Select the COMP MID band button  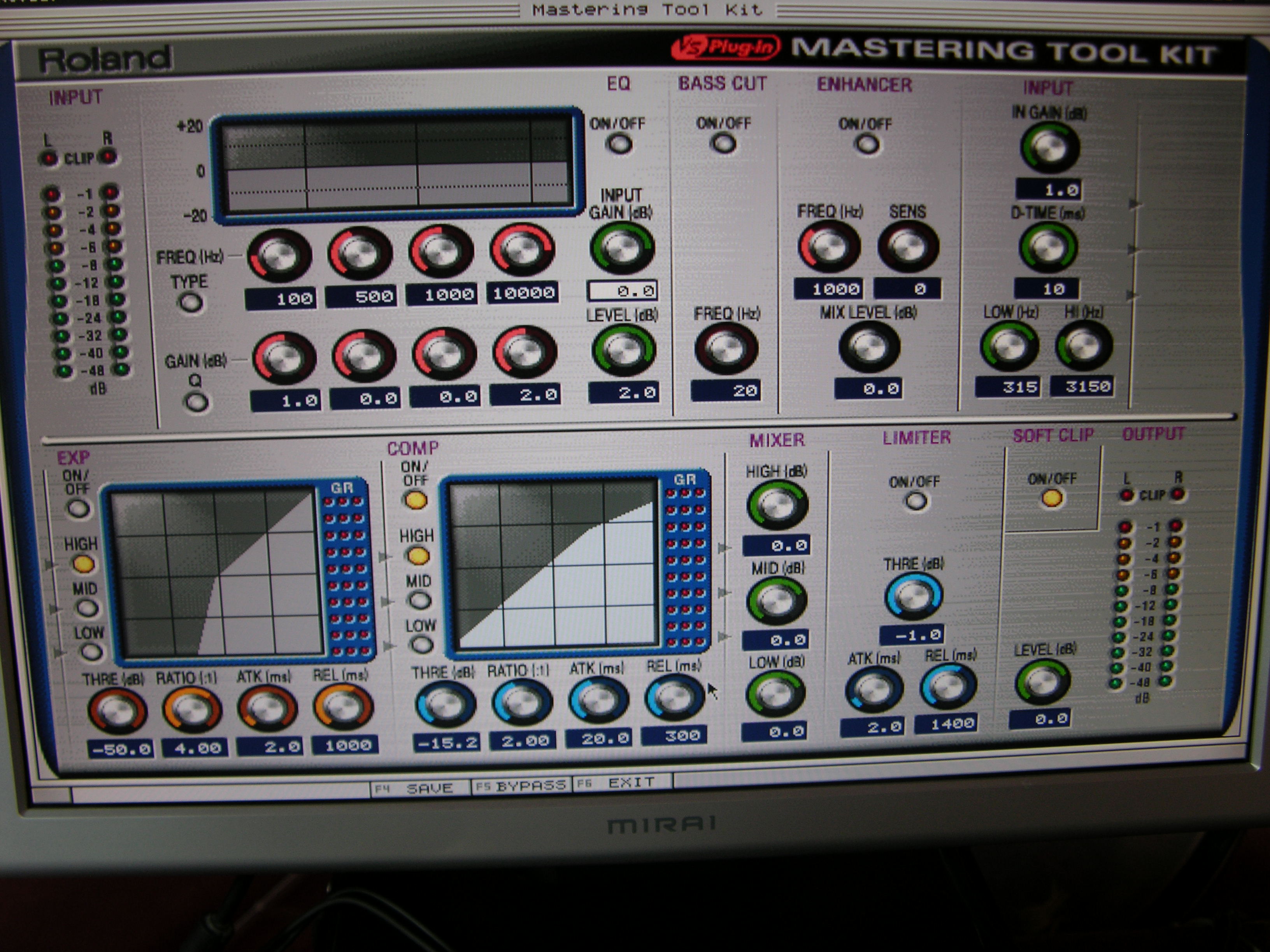(x=419, y=600)
